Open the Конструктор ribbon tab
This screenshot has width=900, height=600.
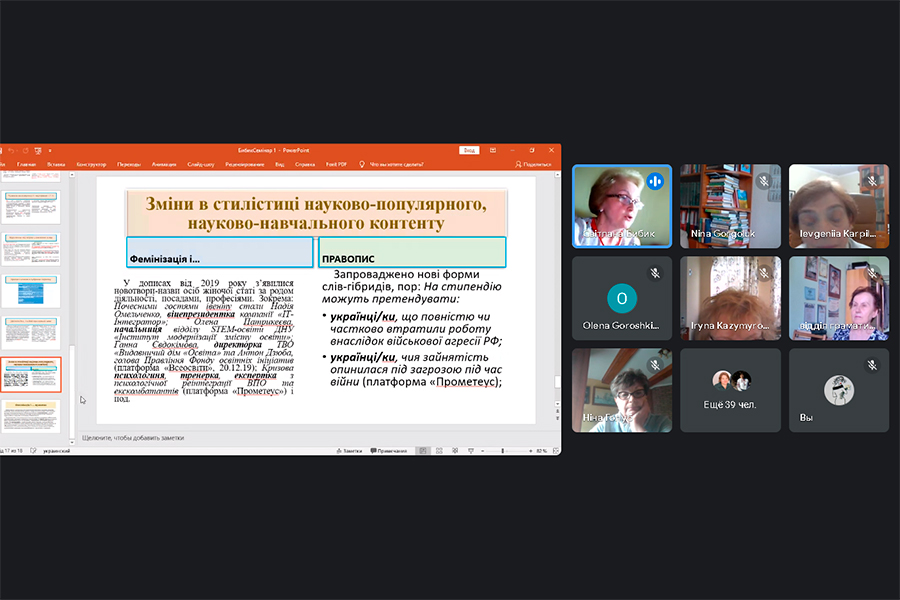pyautogui.click(x=91, y=164)
